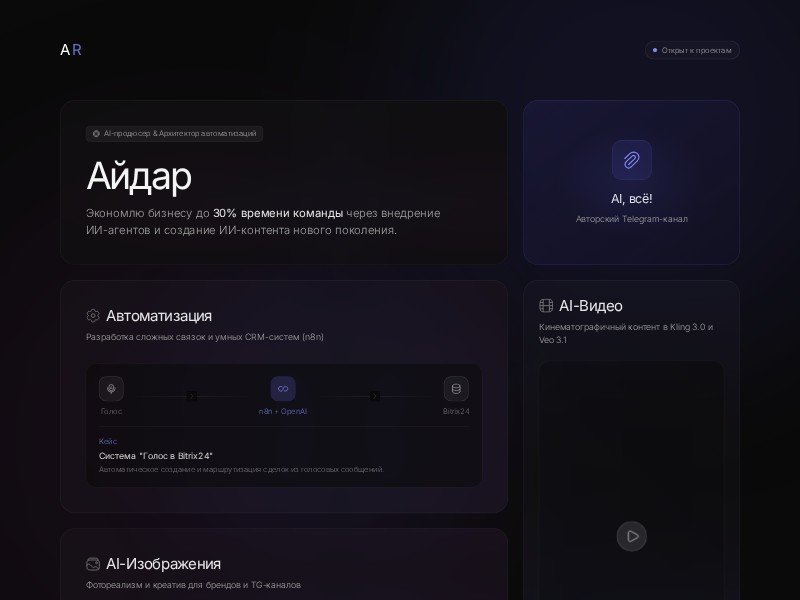Click the image icon beside AI-Изображения
The image size is (800, 600).
93,564
